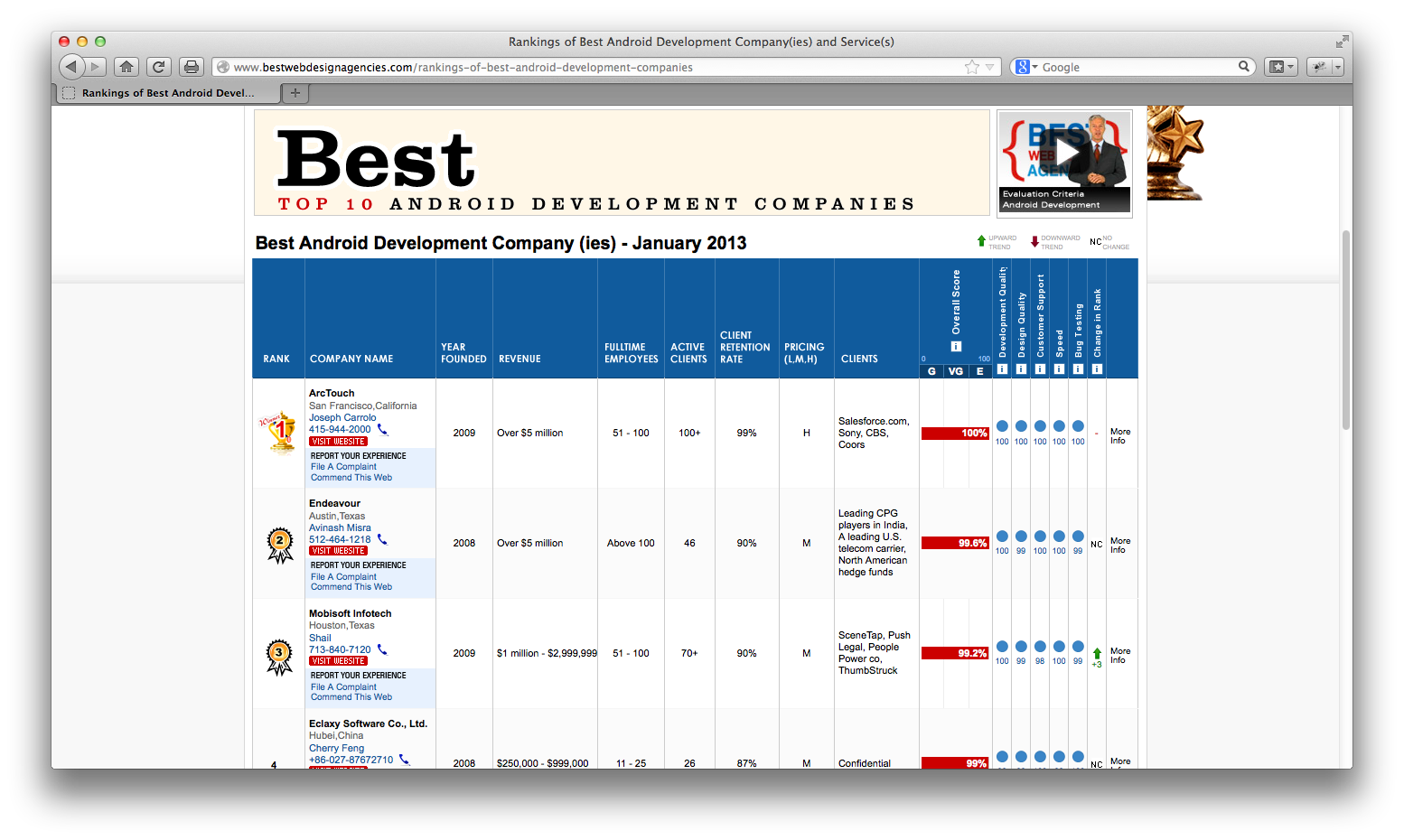Screen dimensions: 1404x840
Task: Open the ArcTouch company name link
Action: pos(332,393)
